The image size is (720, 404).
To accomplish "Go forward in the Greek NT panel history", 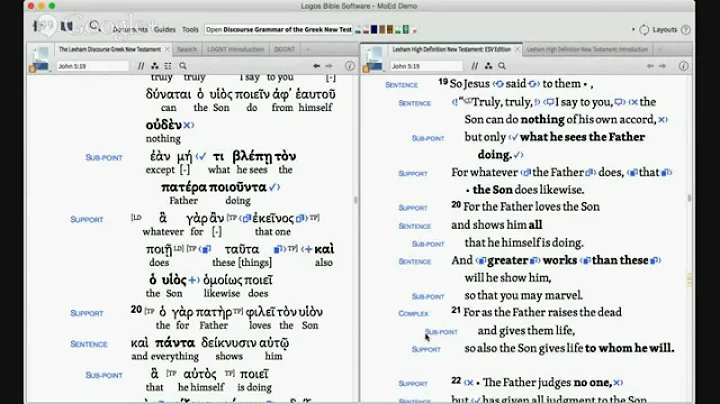I will tap(329, 66).
